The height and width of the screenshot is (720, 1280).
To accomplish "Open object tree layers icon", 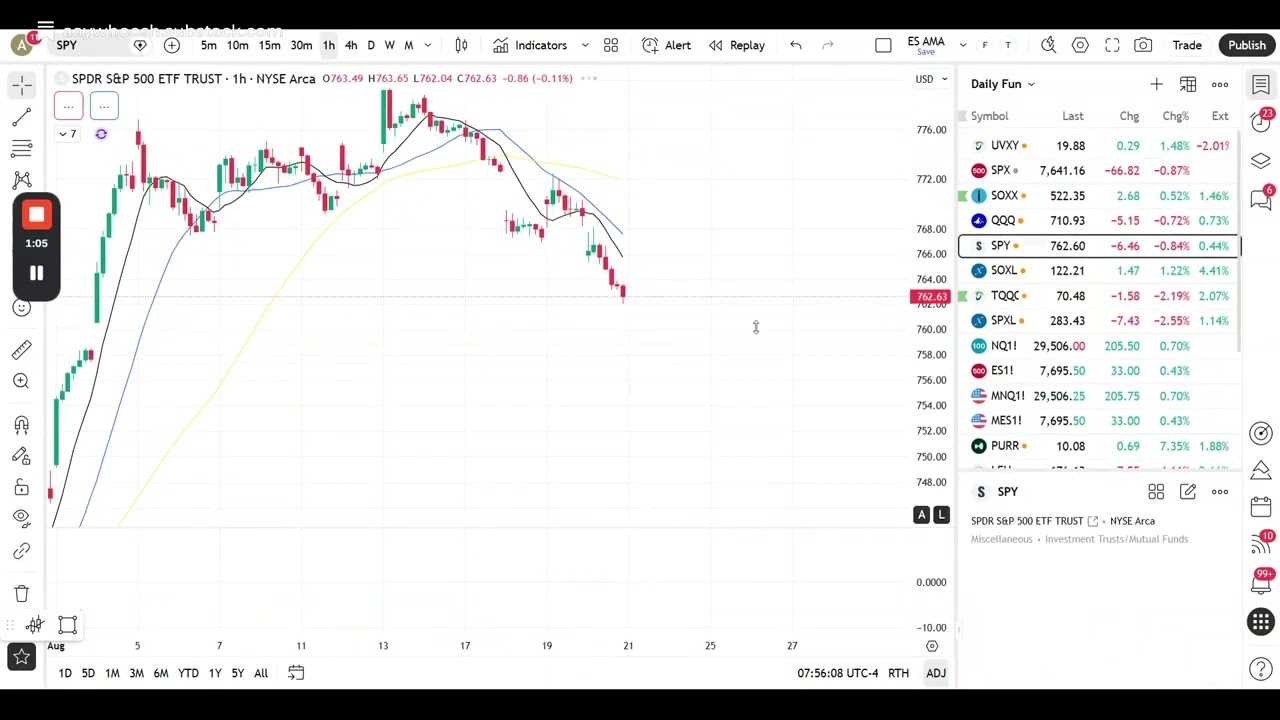I will click(x=1261, y=161).
